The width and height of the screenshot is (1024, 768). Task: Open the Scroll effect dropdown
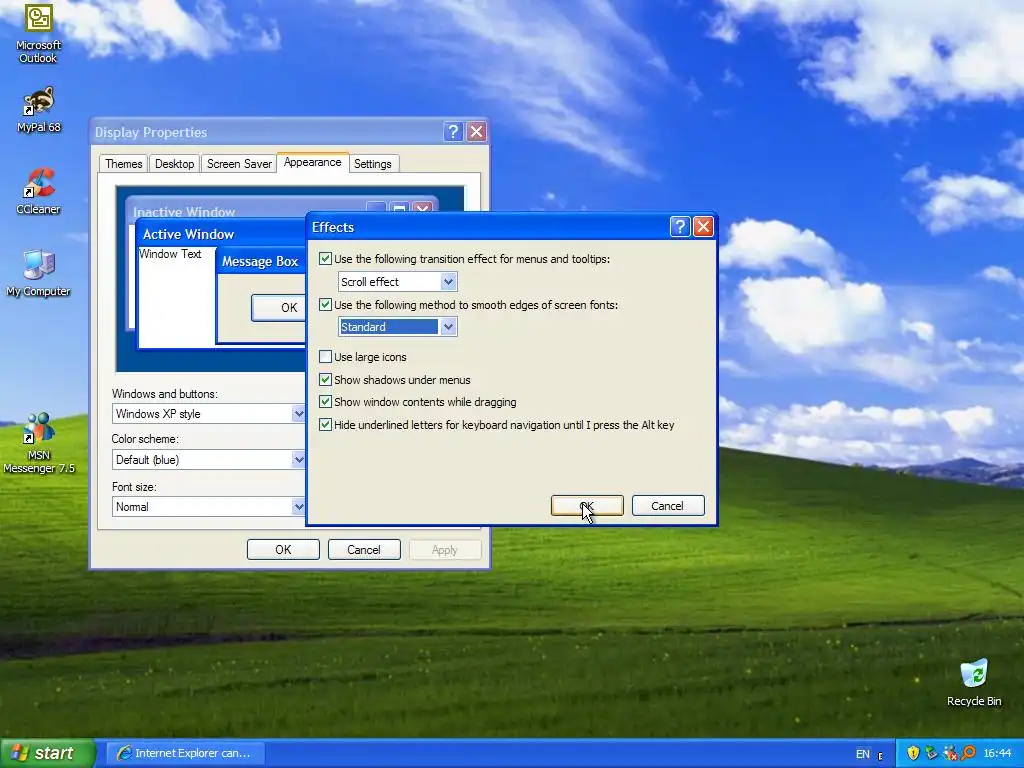point(398,281)
